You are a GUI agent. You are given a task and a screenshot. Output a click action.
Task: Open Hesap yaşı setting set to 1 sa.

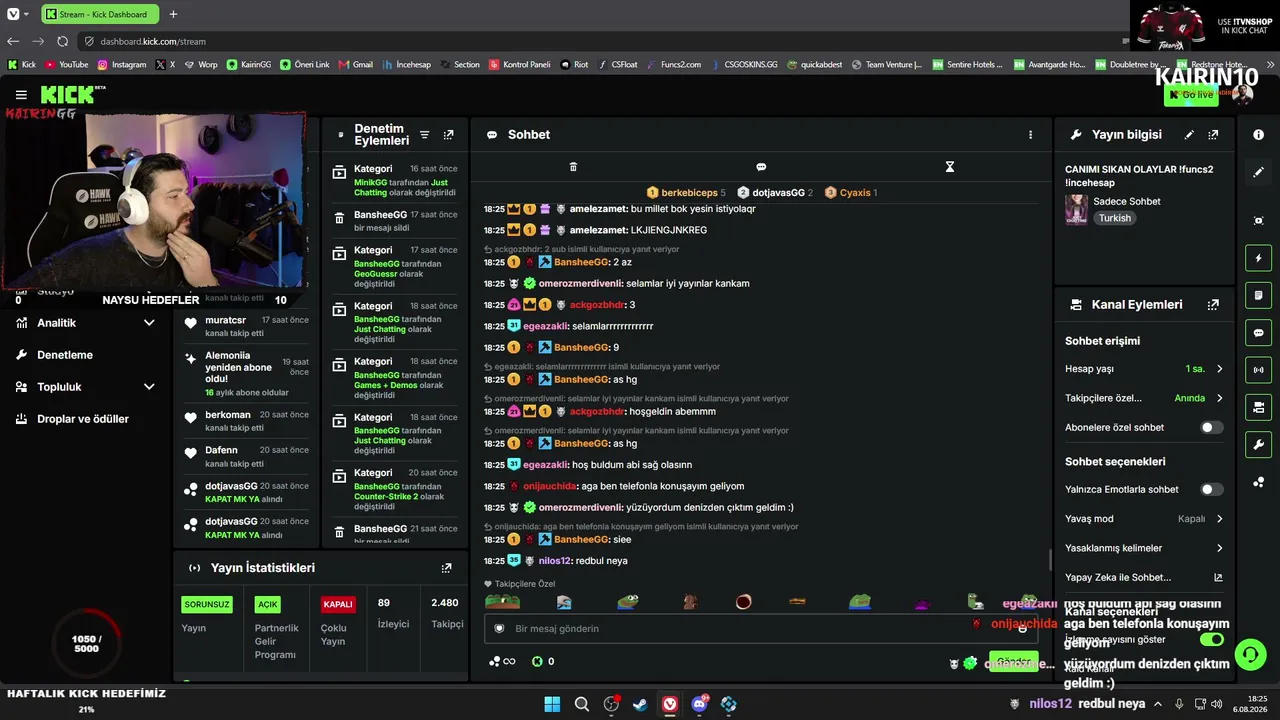tap(1144, 369)
